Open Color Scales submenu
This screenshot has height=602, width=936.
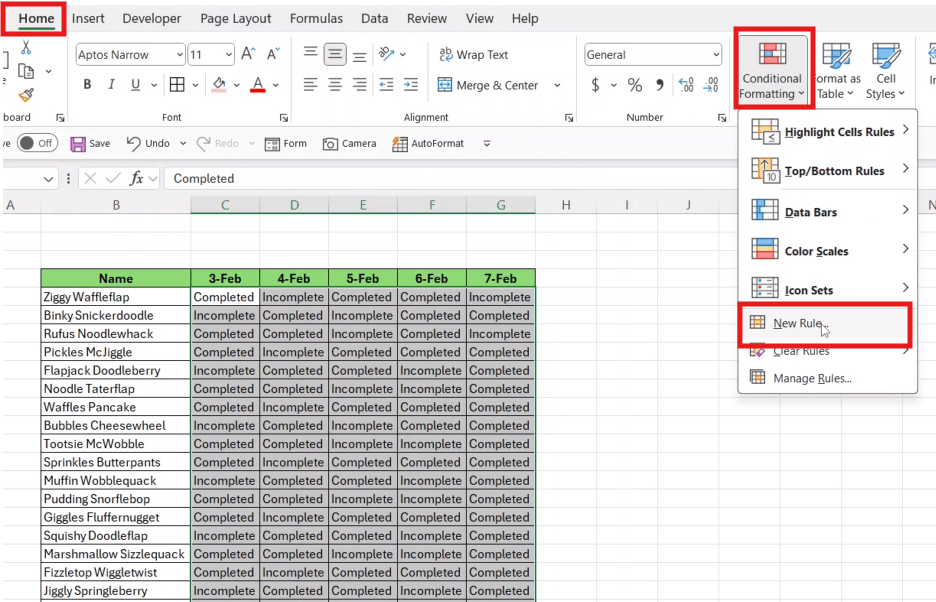click(x=827, y=251)
